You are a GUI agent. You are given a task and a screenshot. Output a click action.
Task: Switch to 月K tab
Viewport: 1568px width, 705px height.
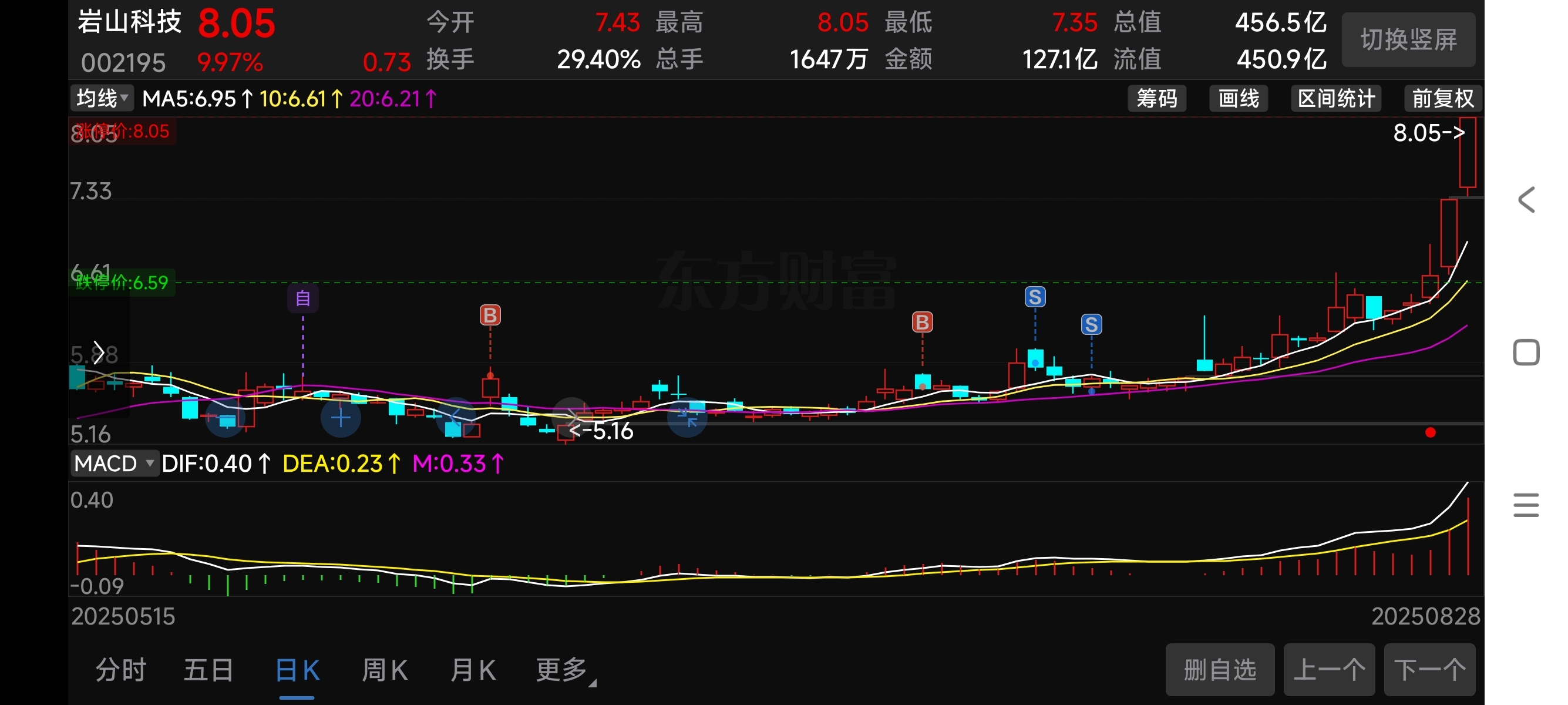pos(473,670)
